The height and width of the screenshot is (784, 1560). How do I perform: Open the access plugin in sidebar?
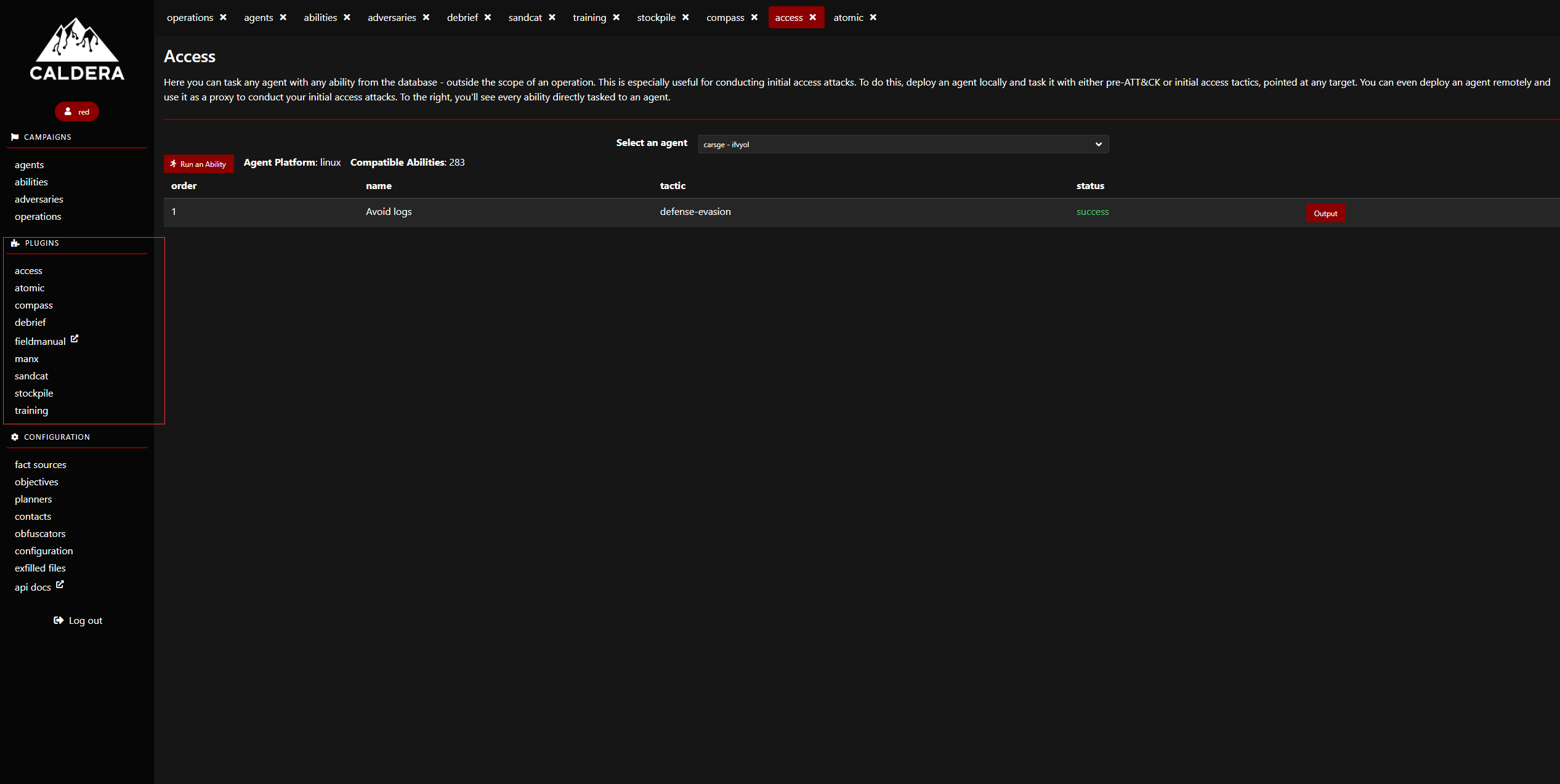pos(28,270)
